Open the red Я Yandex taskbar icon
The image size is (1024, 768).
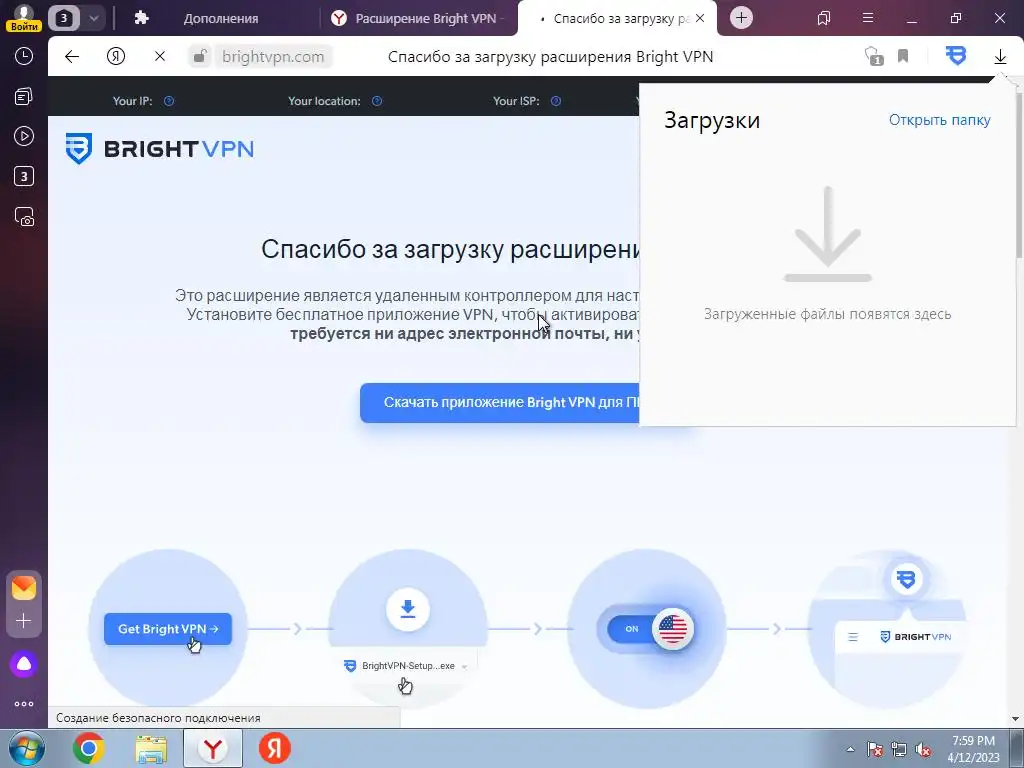click(x=274, y=748)
